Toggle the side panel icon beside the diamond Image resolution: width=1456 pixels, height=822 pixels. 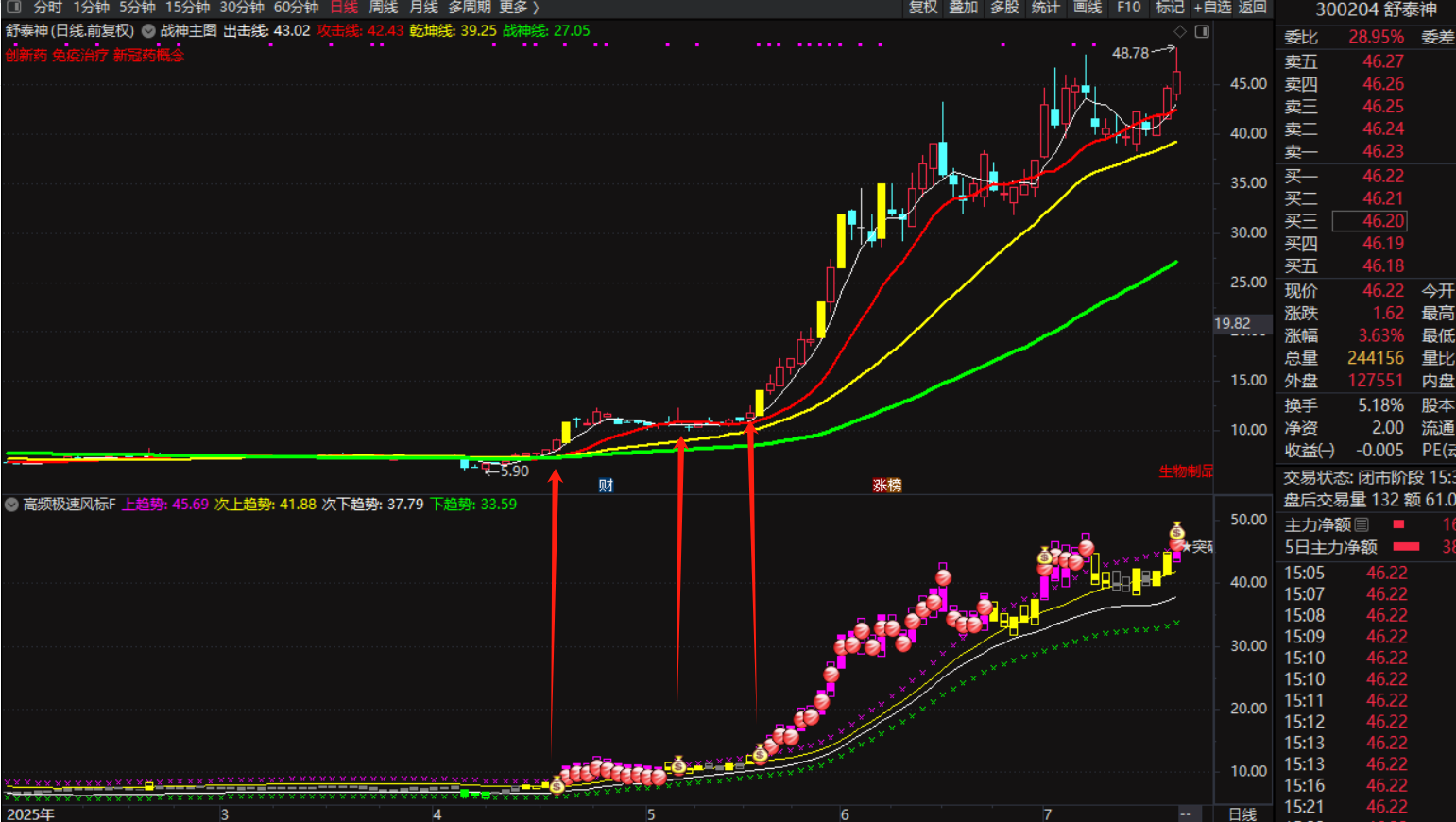click(x=1202, y=31)
